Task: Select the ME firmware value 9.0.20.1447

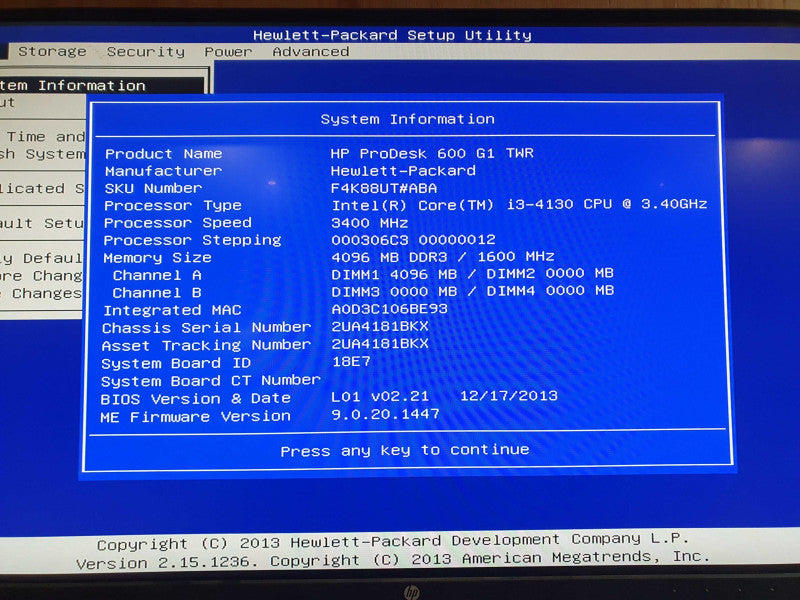Action: (385, 414)
